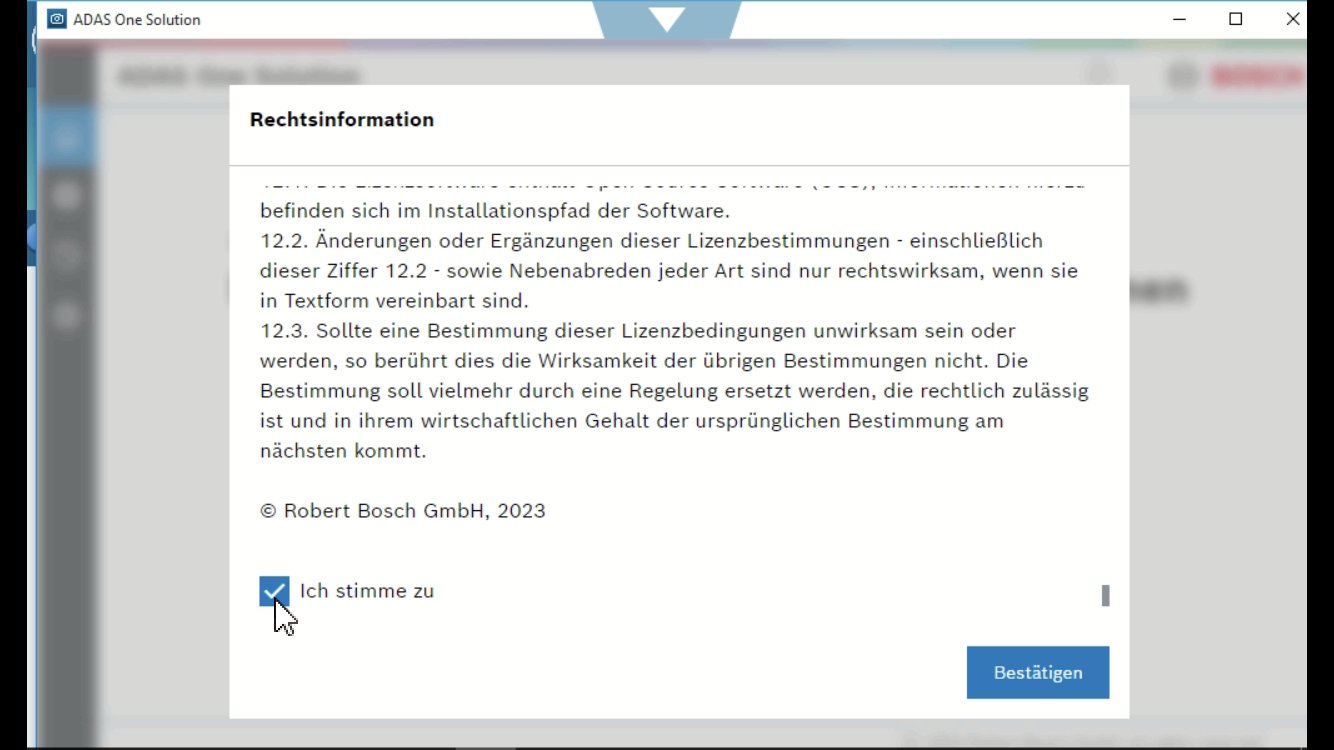Click the Bestätigen button
The height and width of the screenshot is (750, 1334).
tap(1038, 672)
